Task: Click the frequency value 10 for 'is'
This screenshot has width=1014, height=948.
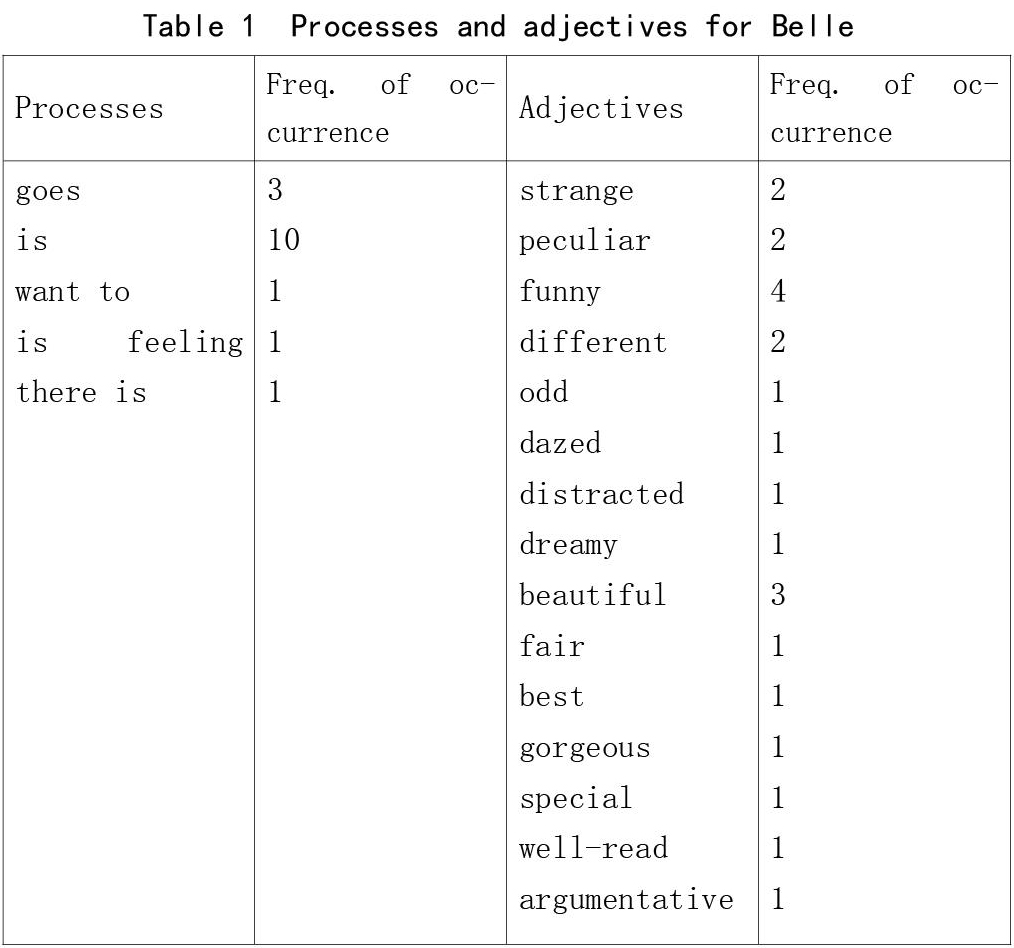Action: [x=284, y=240]
